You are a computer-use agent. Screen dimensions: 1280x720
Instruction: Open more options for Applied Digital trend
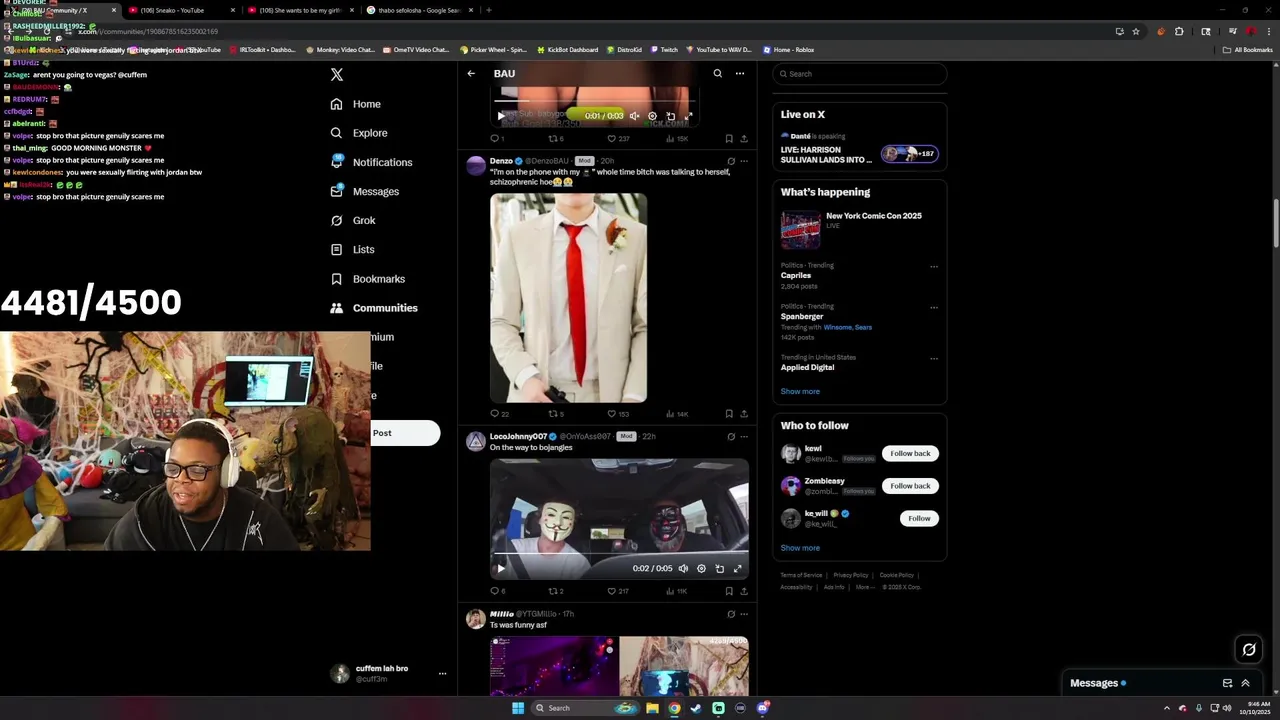pos(934,358)
